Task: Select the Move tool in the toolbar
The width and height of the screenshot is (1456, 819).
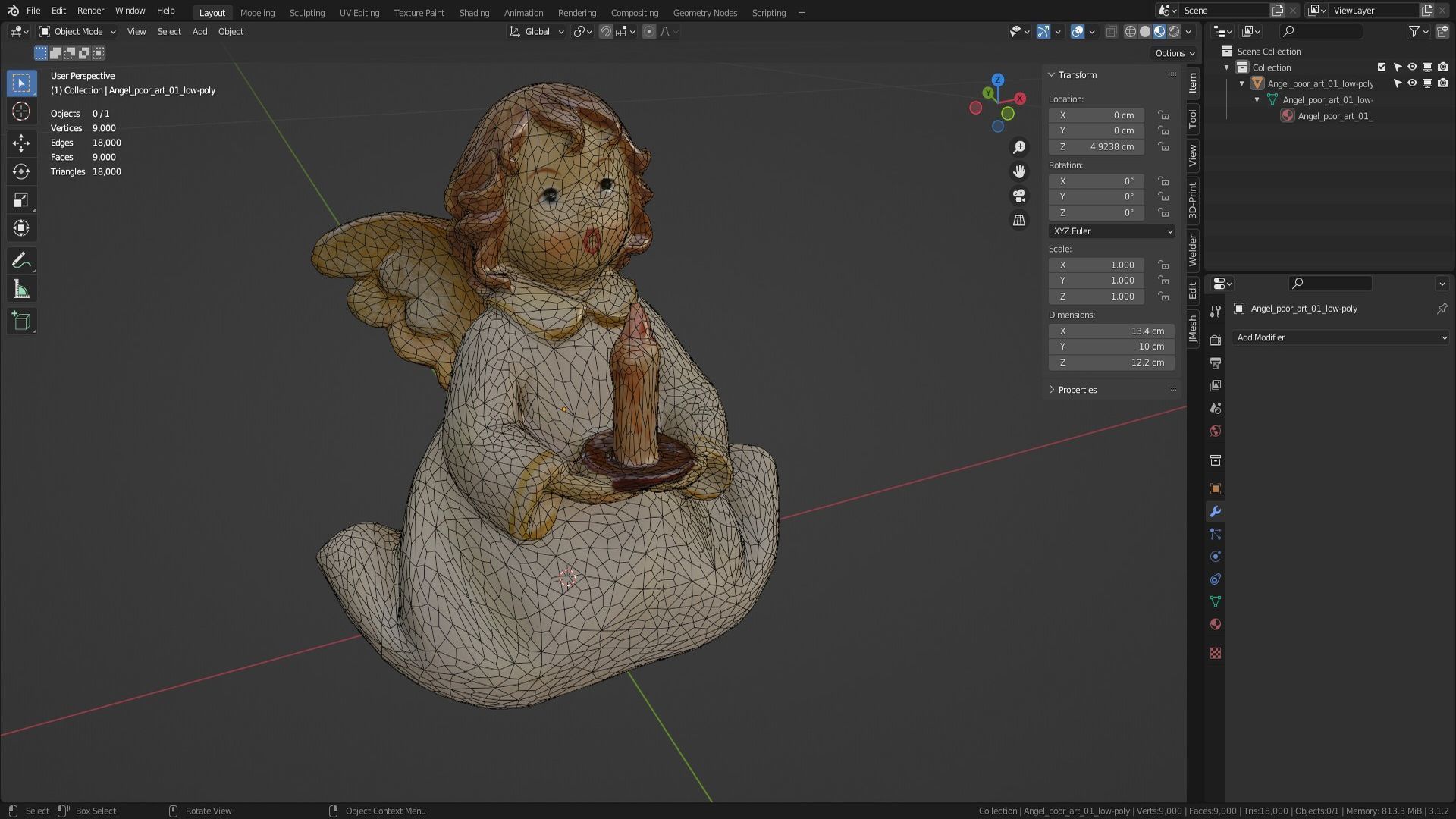Action: click(21, 143)
